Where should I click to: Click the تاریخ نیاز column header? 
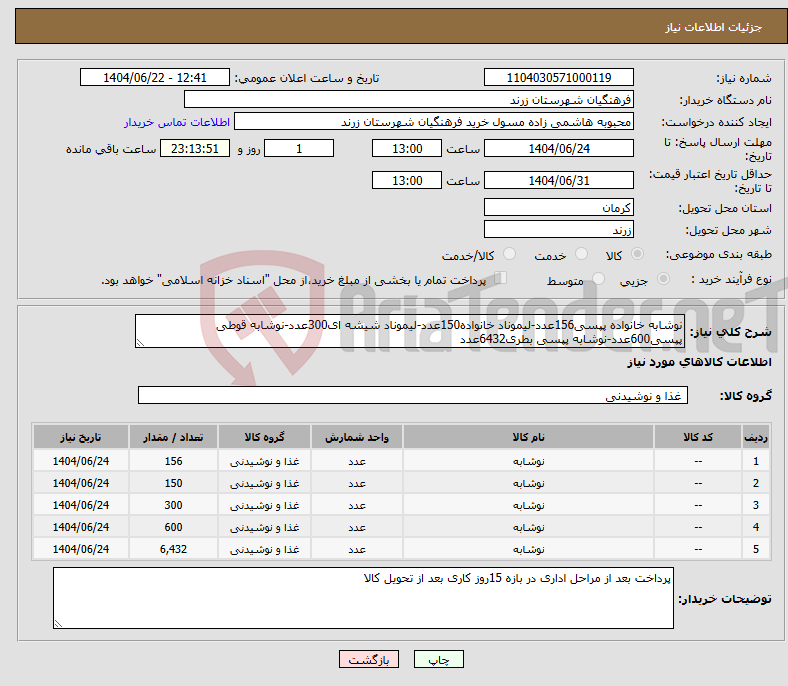[x=80, y=439]
